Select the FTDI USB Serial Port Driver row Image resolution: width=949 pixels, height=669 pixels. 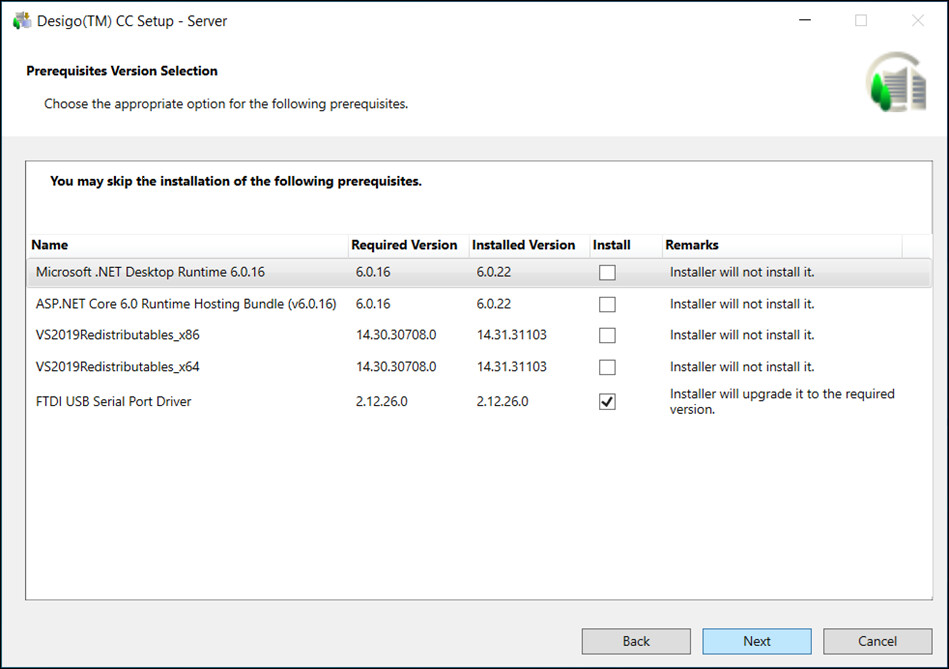point(113,402)
